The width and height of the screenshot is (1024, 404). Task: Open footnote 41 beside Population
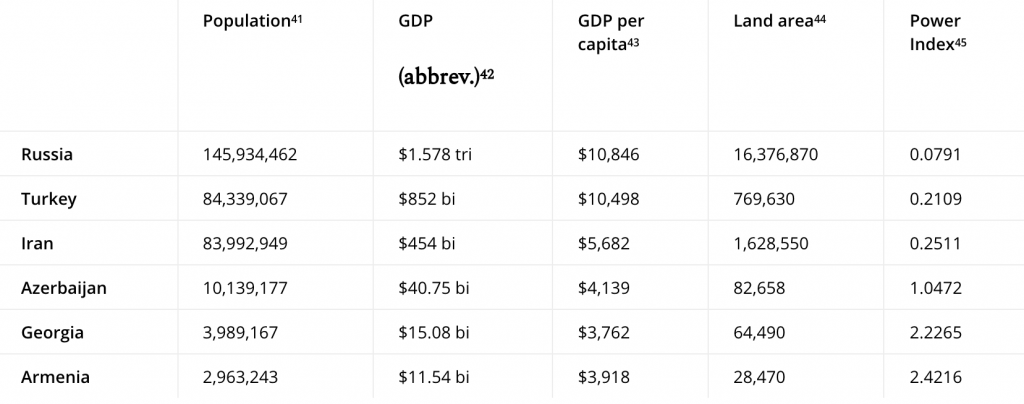point(297,18)
